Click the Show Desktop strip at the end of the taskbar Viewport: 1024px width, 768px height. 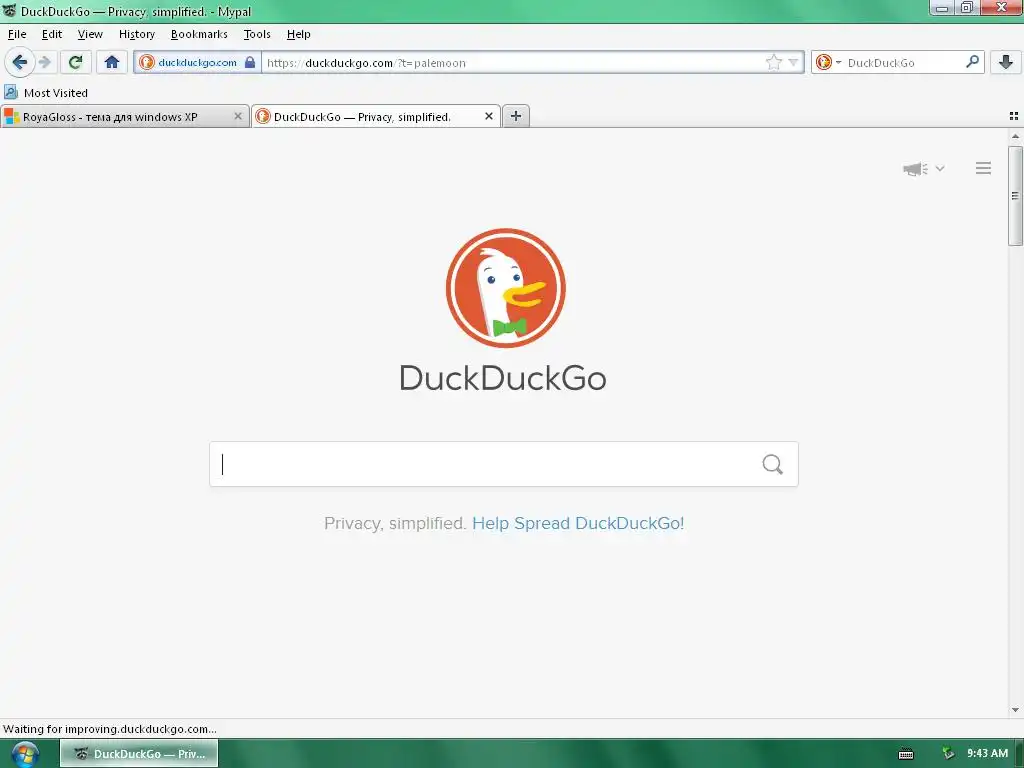tap(1019, 754)
